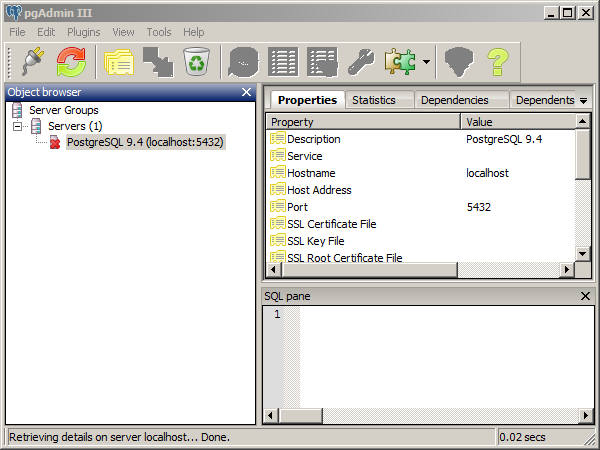
Task: Click the status bar message text
Action: click(119, 437)
